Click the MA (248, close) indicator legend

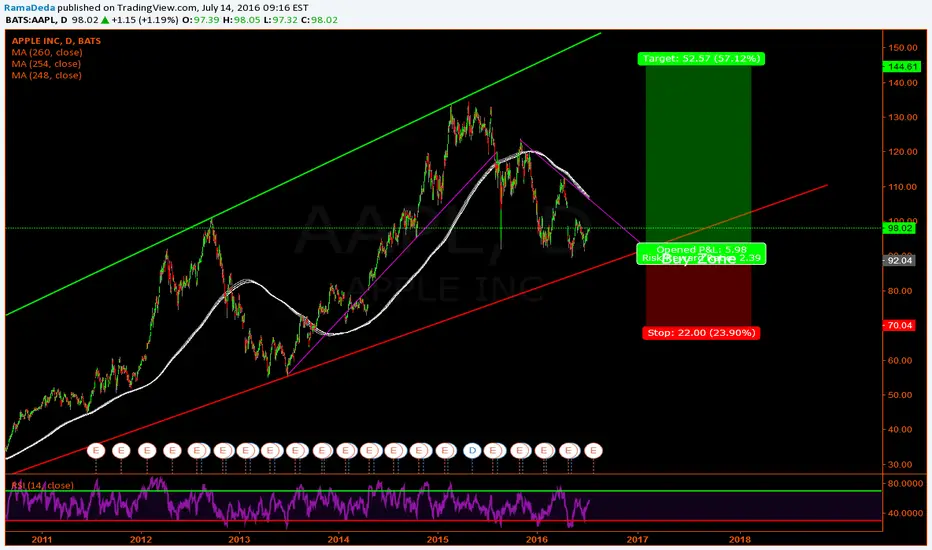click(46, 75)
